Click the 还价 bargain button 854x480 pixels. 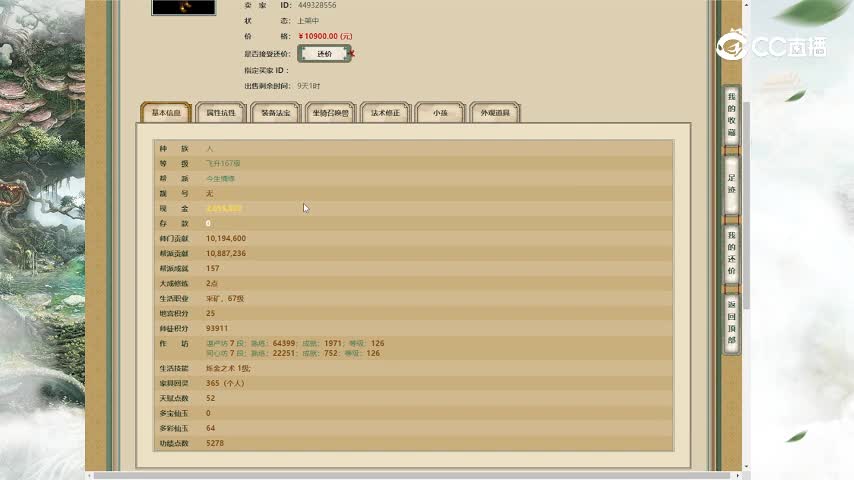(323, 54)
